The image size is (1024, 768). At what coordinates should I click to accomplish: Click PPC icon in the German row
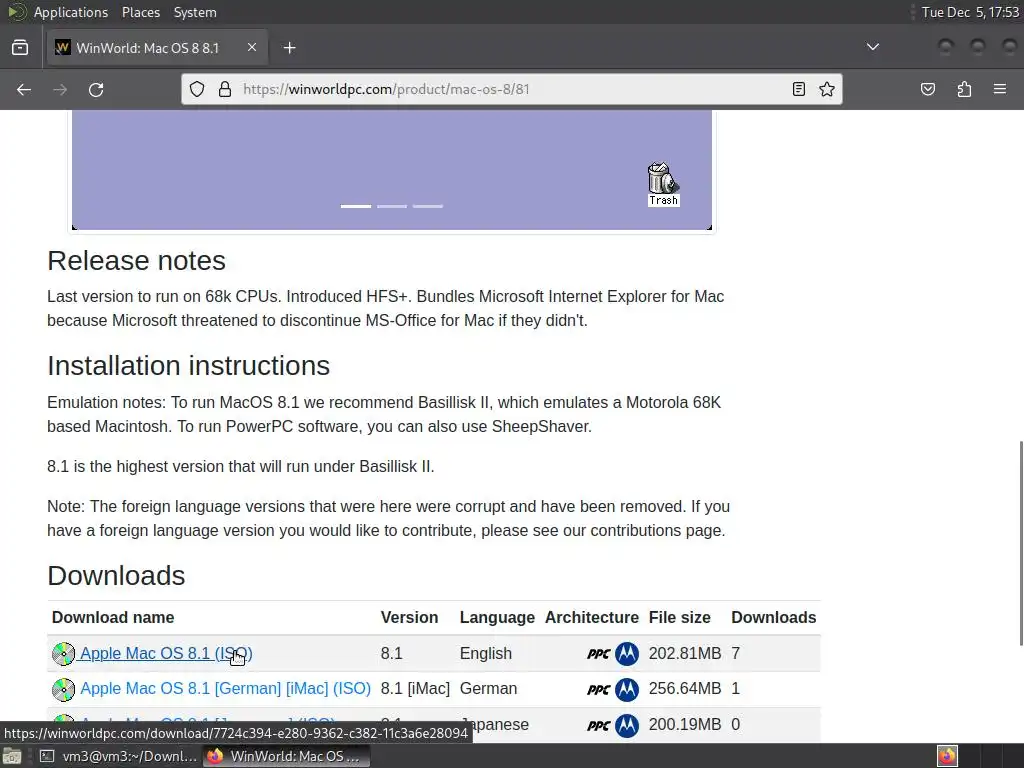(x=598, y=690)
